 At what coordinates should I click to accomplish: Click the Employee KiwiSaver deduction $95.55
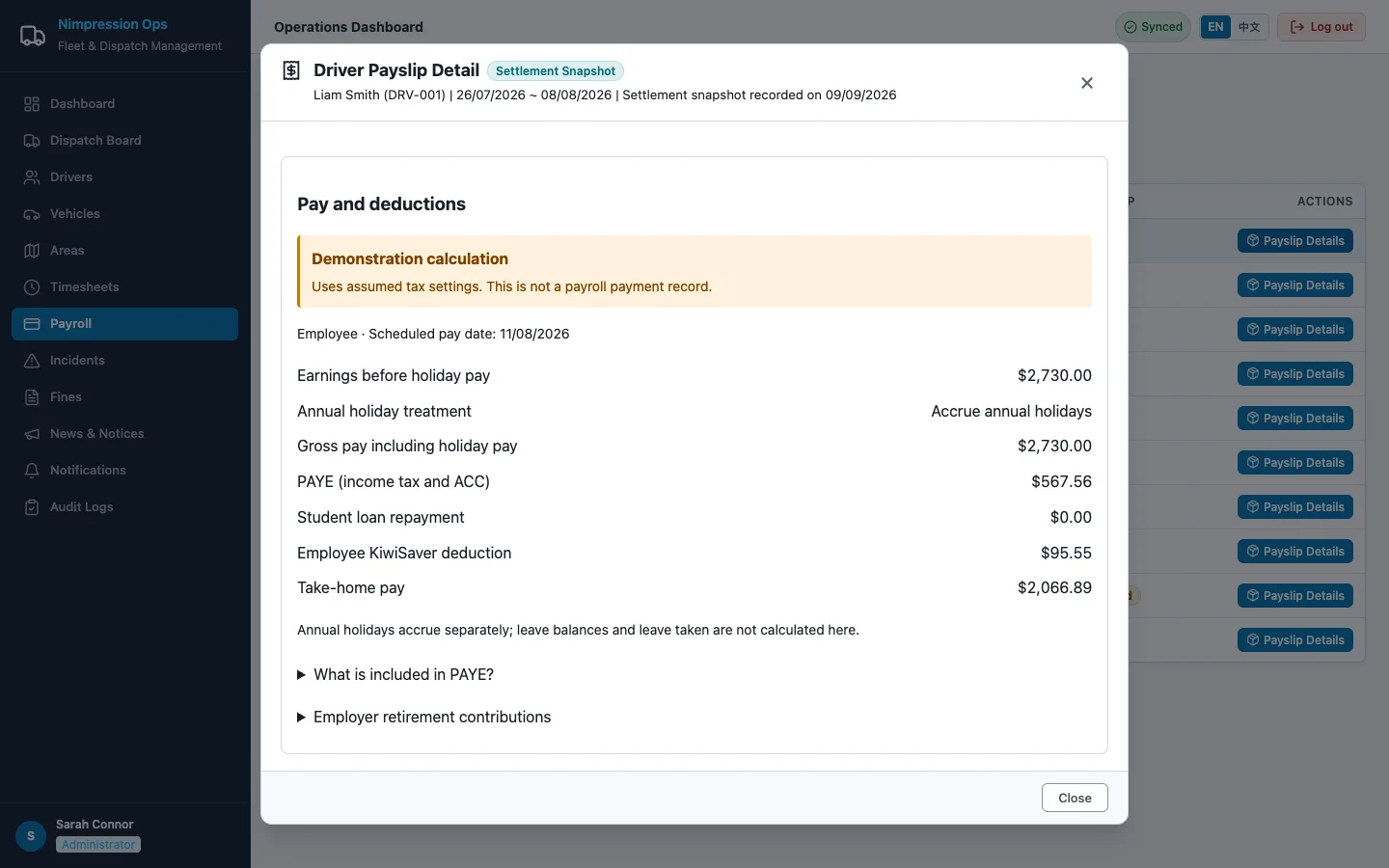pyautogui.click(x=1066, y=554)
